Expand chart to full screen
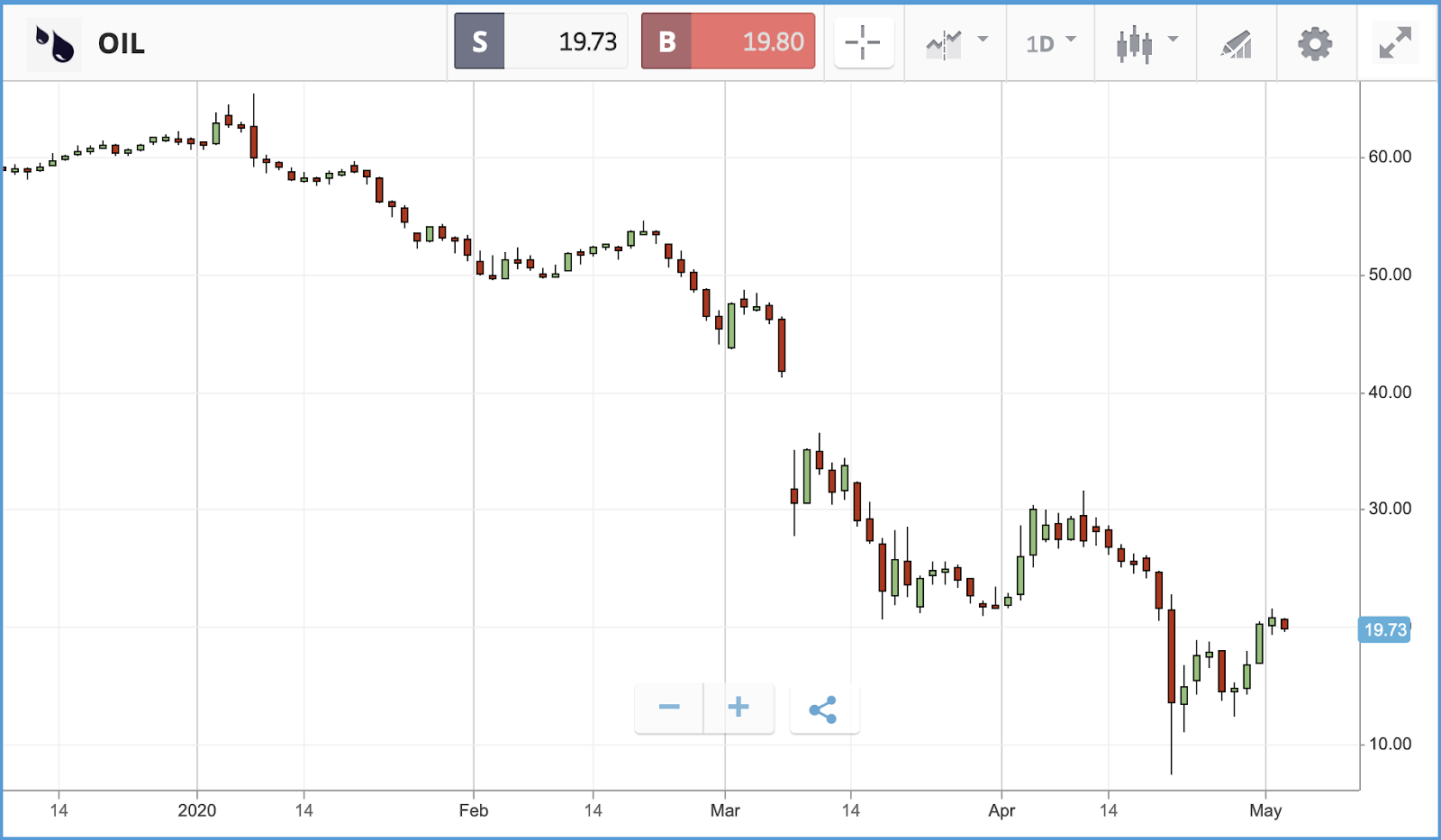This screenshot has height=840, width=1441. click(x=1394, y=43)
